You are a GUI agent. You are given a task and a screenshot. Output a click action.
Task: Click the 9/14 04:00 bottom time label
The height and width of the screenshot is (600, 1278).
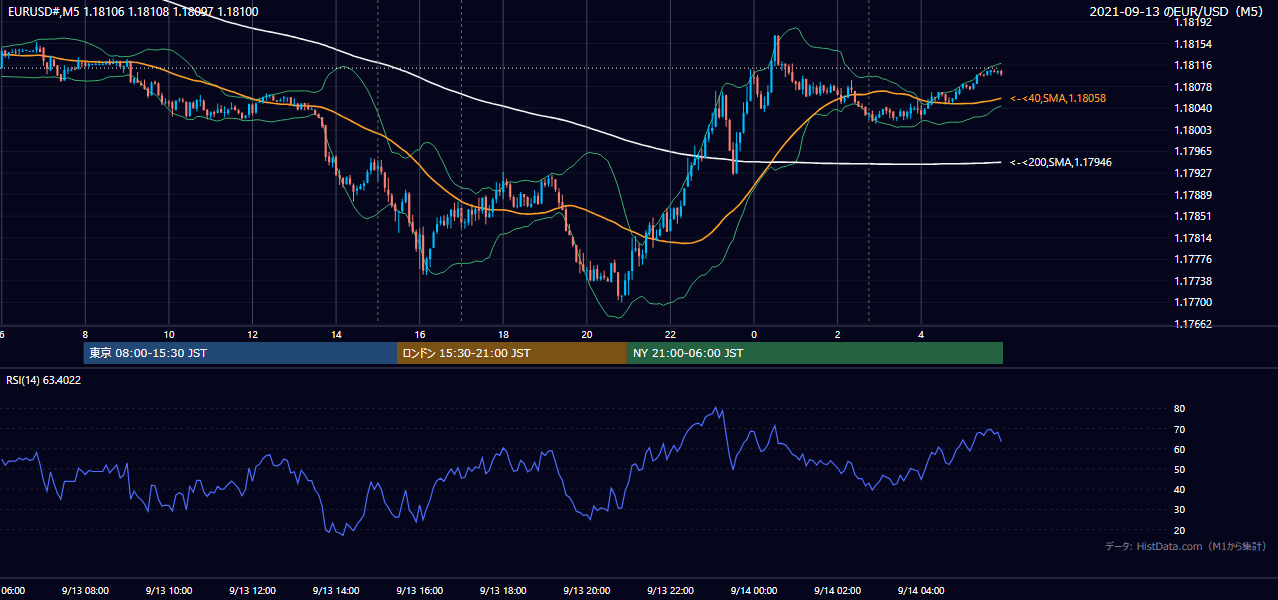[x=921, y=590]
